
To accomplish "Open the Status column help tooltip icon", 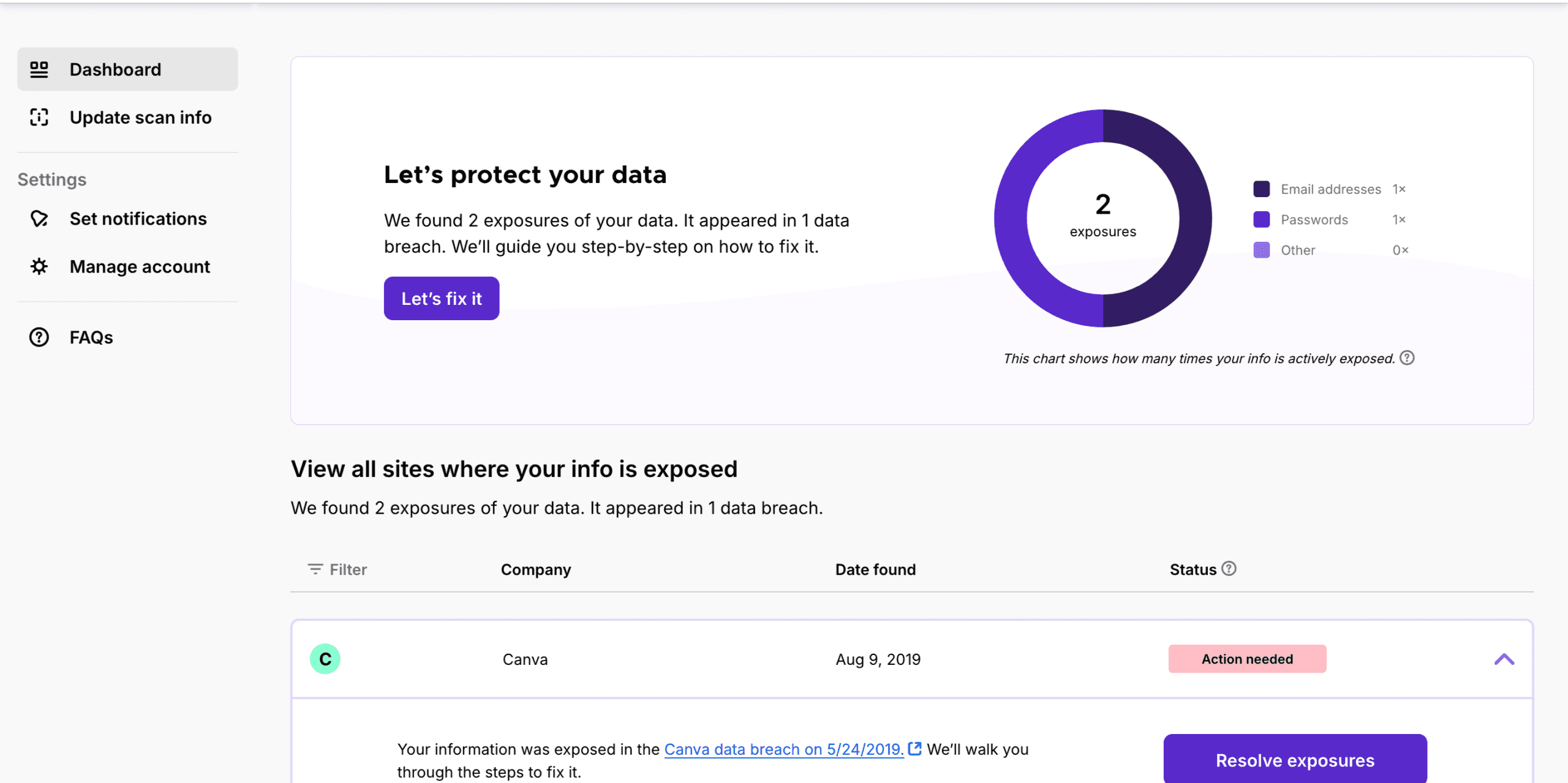I will pos(1229,569).
